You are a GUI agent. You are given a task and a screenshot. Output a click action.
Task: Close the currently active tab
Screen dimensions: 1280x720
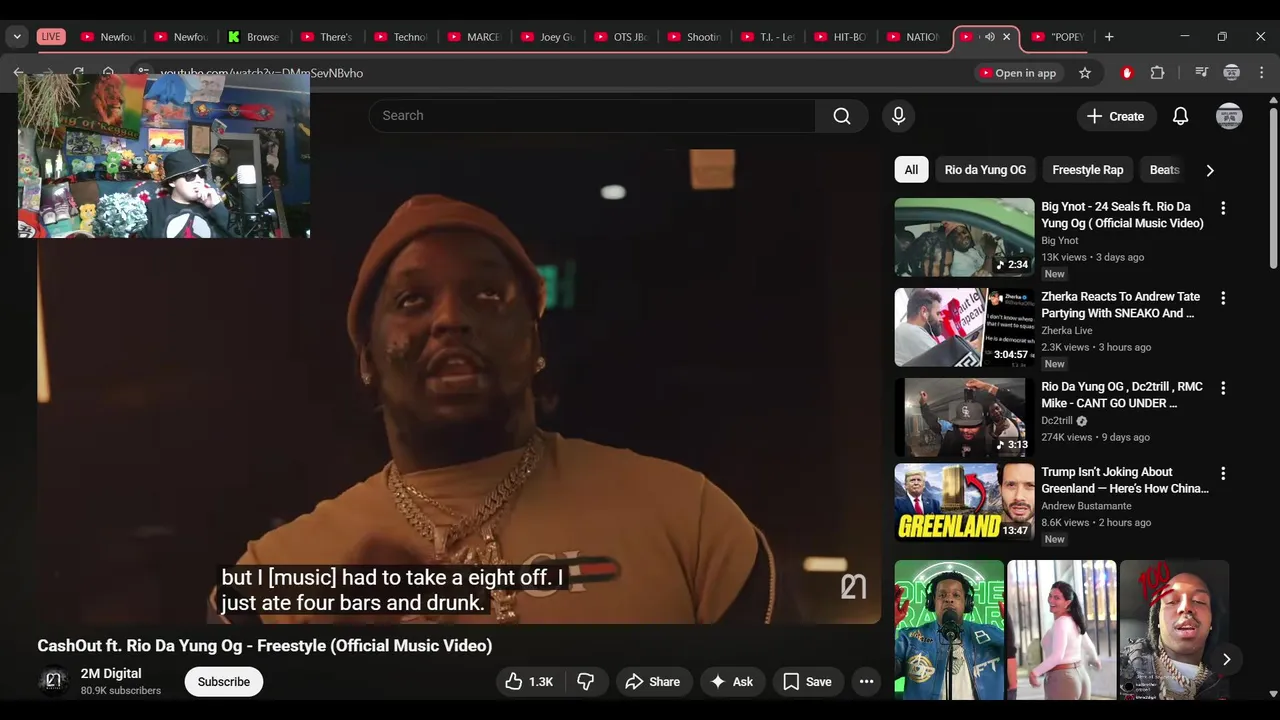1007,37
